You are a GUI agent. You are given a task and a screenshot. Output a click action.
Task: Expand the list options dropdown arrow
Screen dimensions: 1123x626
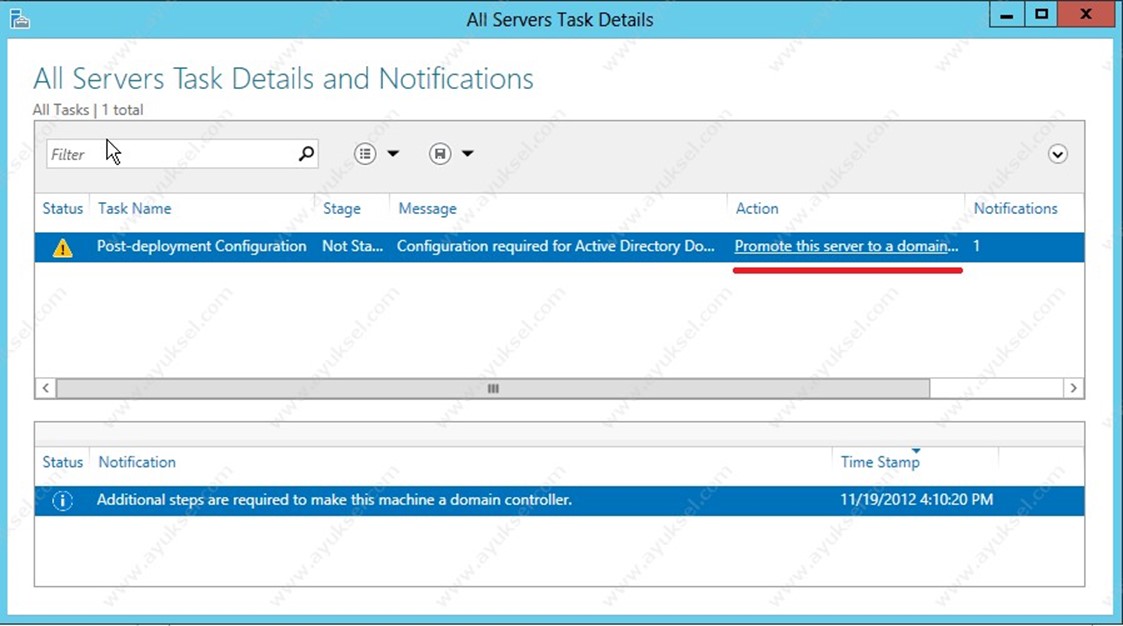393,153
